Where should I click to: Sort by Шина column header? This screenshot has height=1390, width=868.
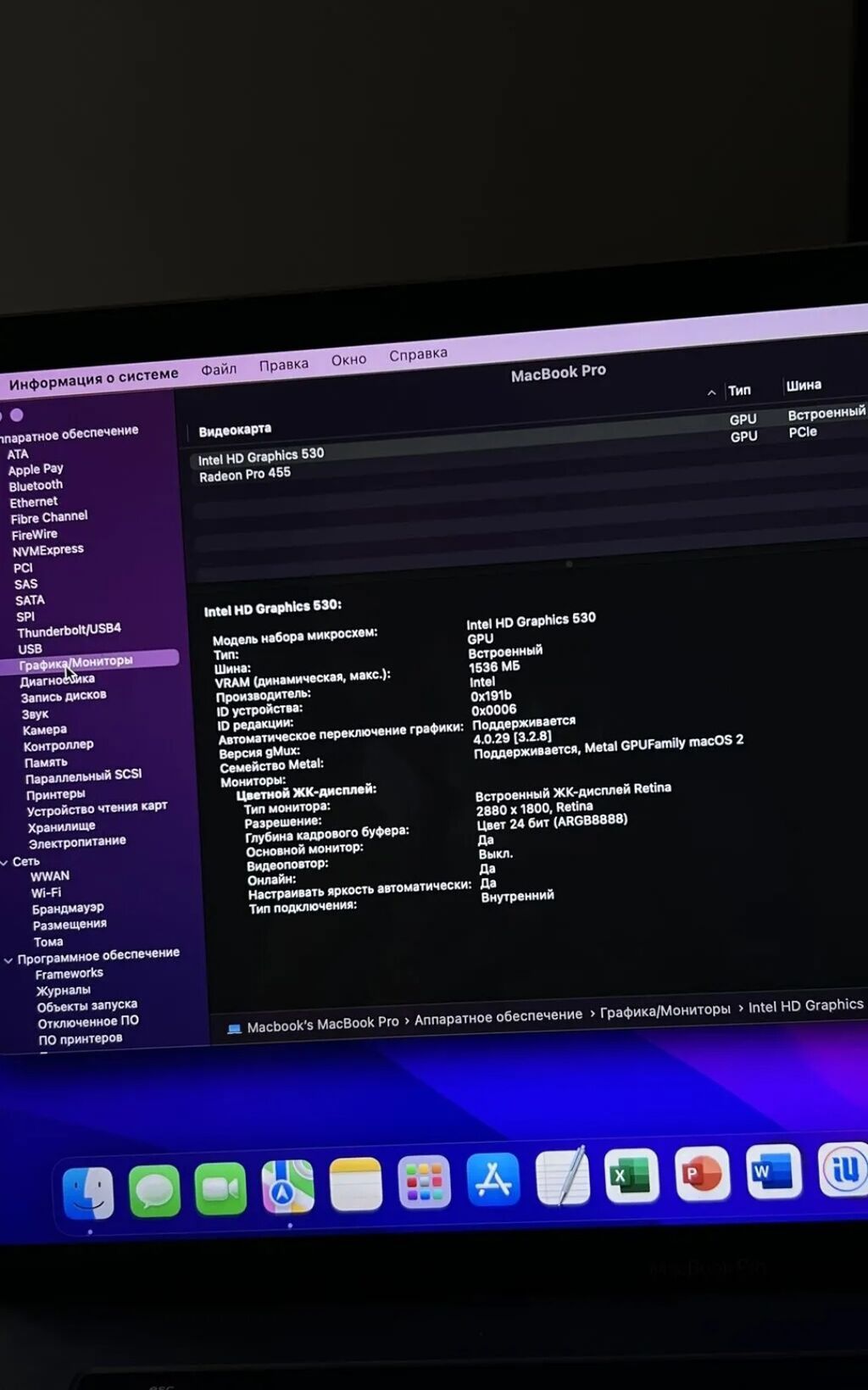(x=804, y=385)
